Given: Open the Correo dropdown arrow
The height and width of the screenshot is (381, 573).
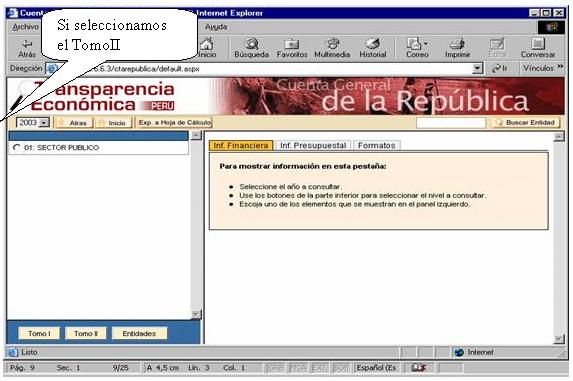Looking at the screenshot, I should coord(426,44).
